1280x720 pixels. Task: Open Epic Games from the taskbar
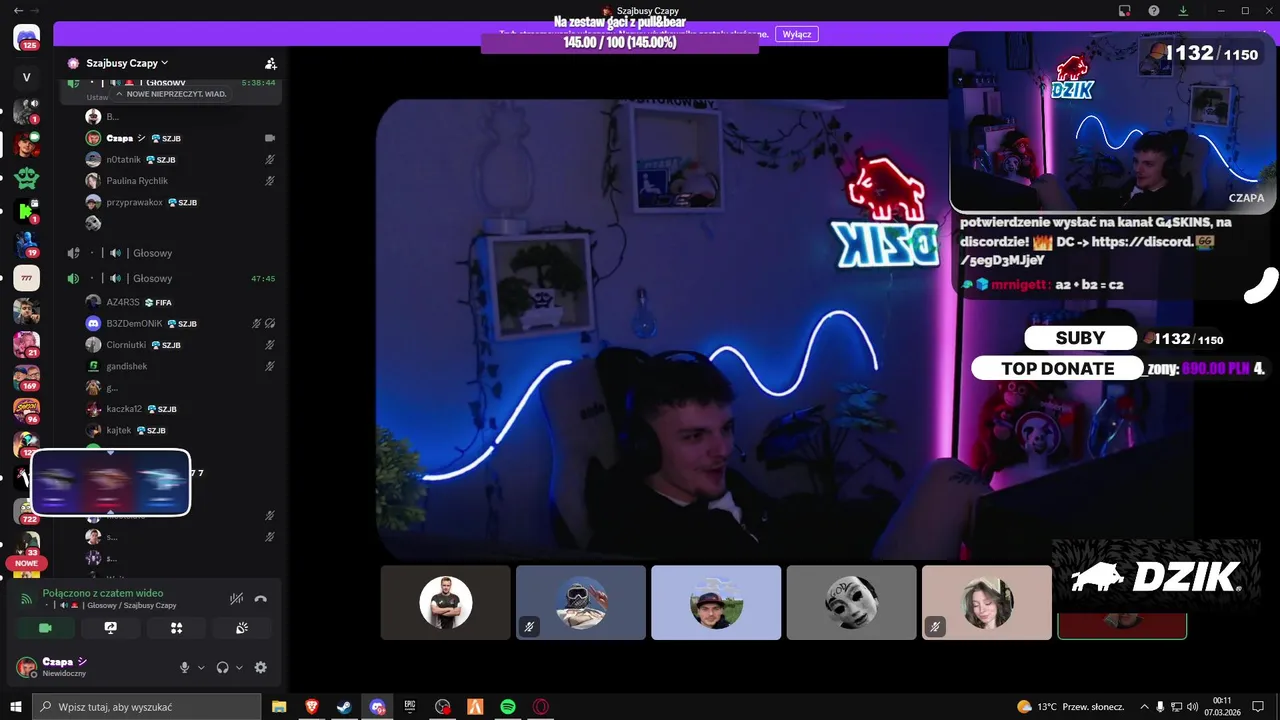410,707
